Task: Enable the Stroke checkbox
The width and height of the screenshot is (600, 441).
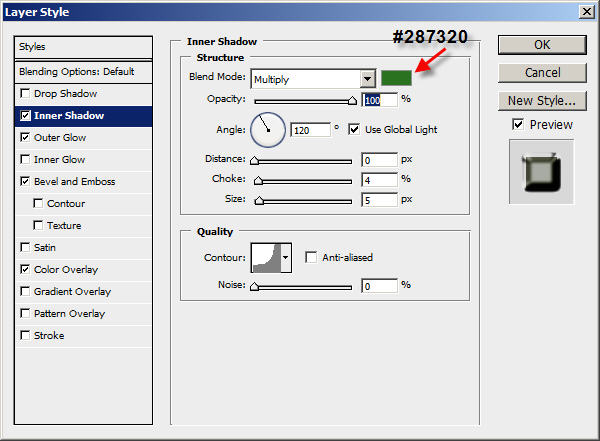Action: tap(25, 335)
